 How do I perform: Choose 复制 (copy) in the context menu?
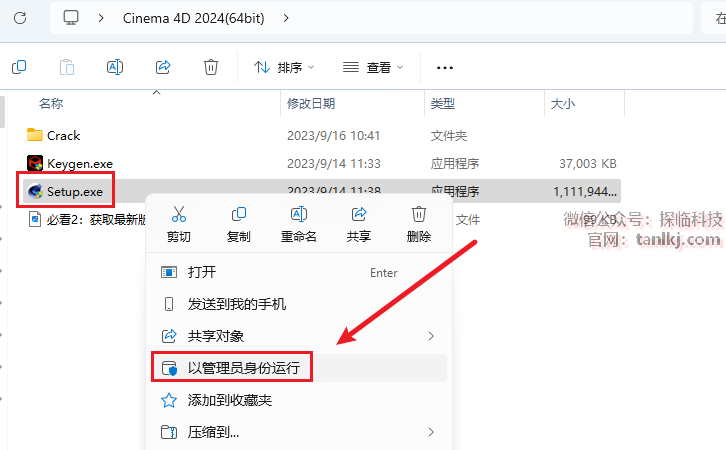point(238,225)
